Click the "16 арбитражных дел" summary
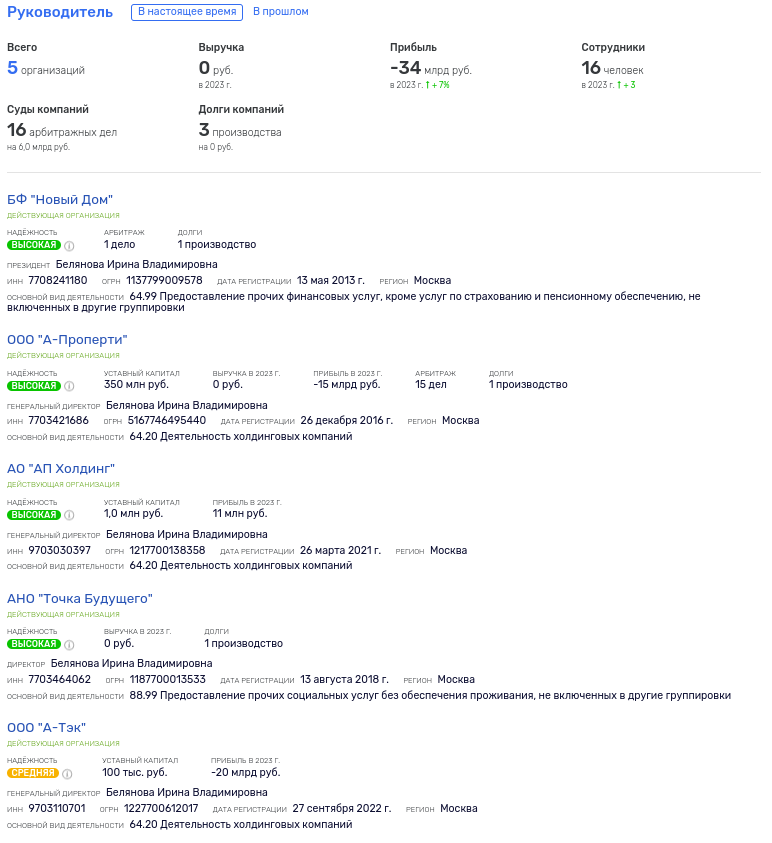This screenshot has height=843, width=772. [x=62, y=130]
